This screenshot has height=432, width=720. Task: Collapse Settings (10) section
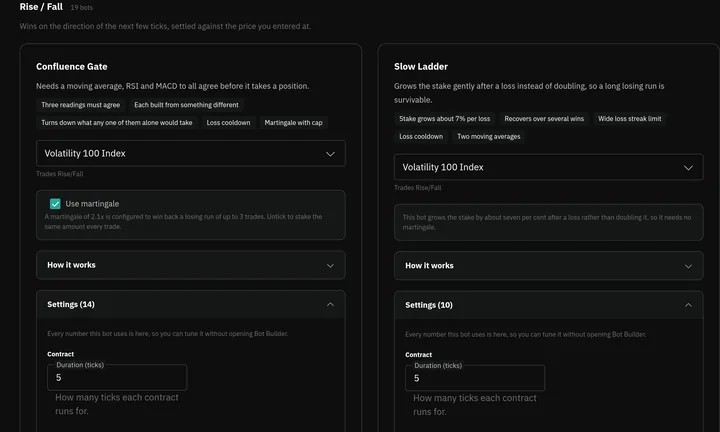point(548,305)
